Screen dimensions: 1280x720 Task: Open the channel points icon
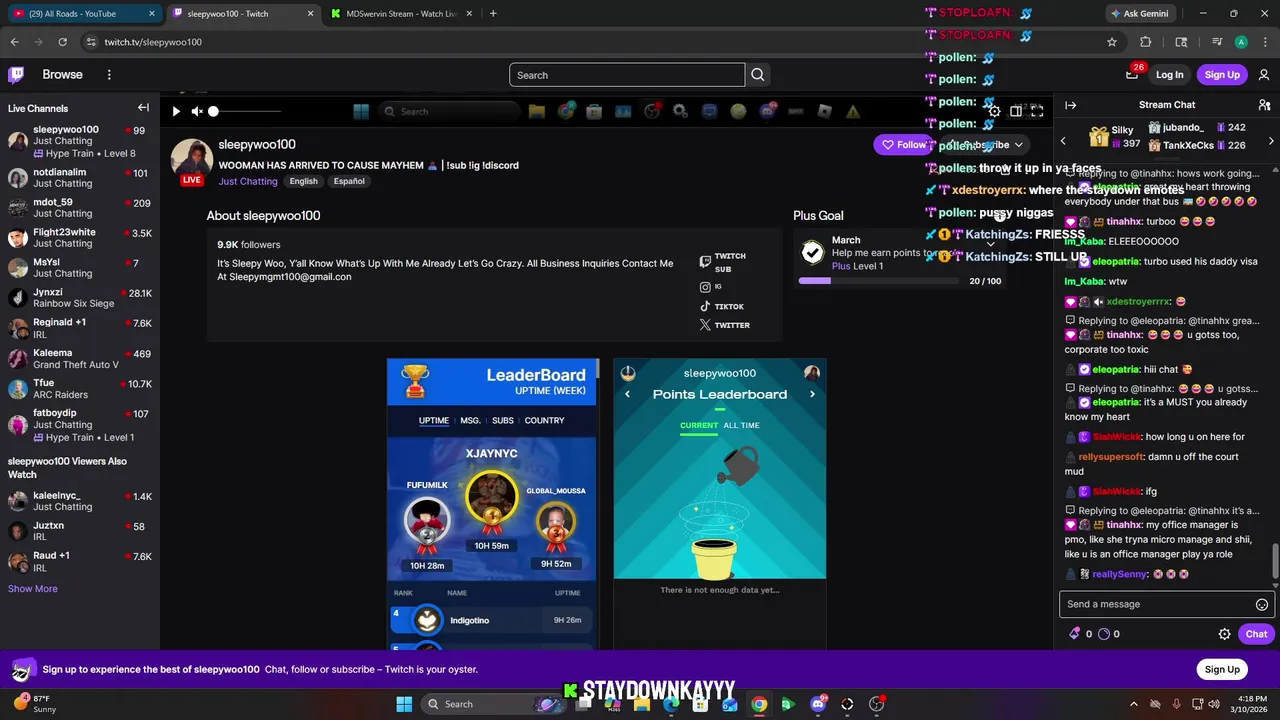1104,634
